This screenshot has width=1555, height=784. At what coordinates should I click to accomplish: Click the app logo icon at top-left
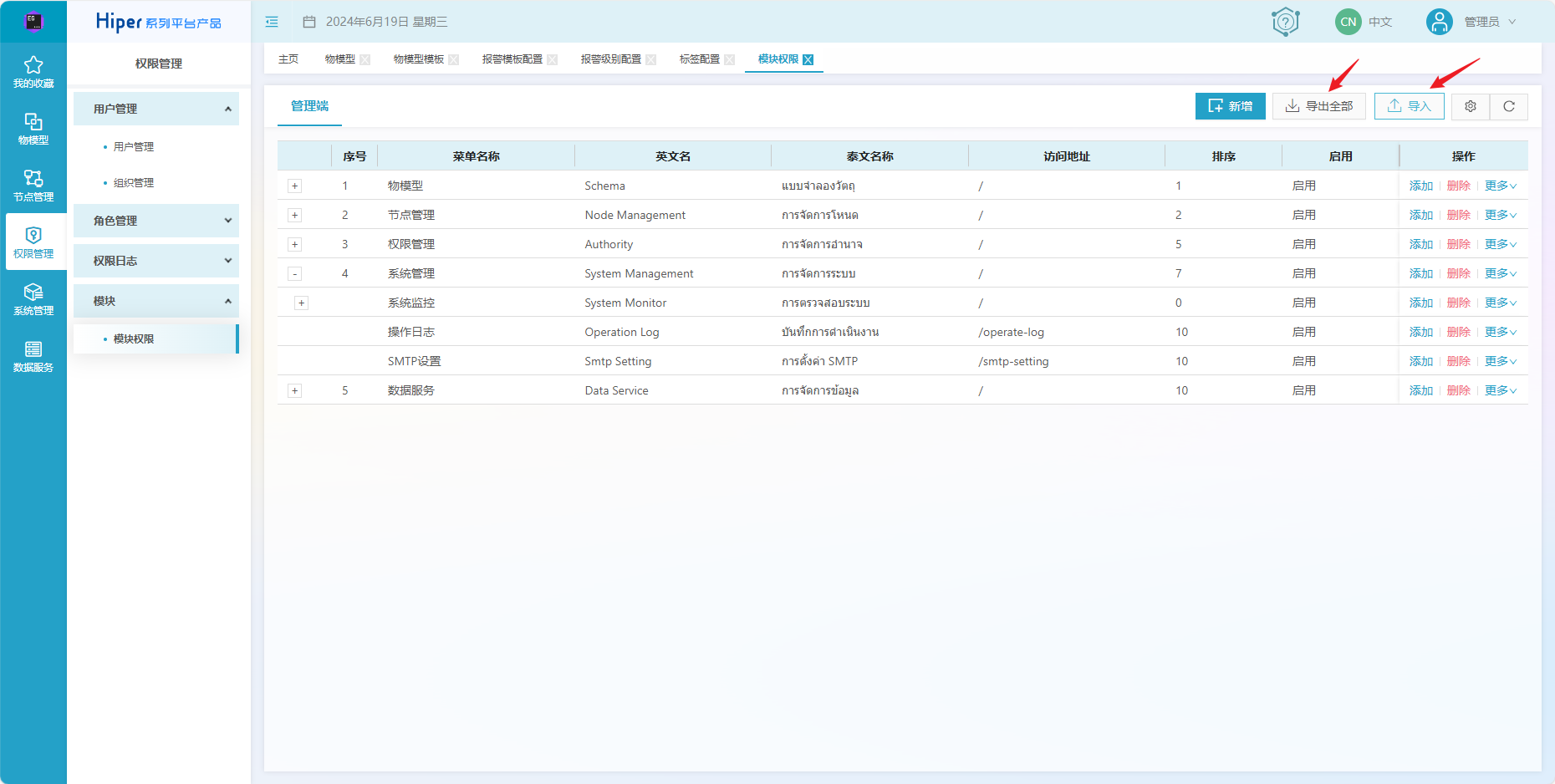[x=33, y=22]
